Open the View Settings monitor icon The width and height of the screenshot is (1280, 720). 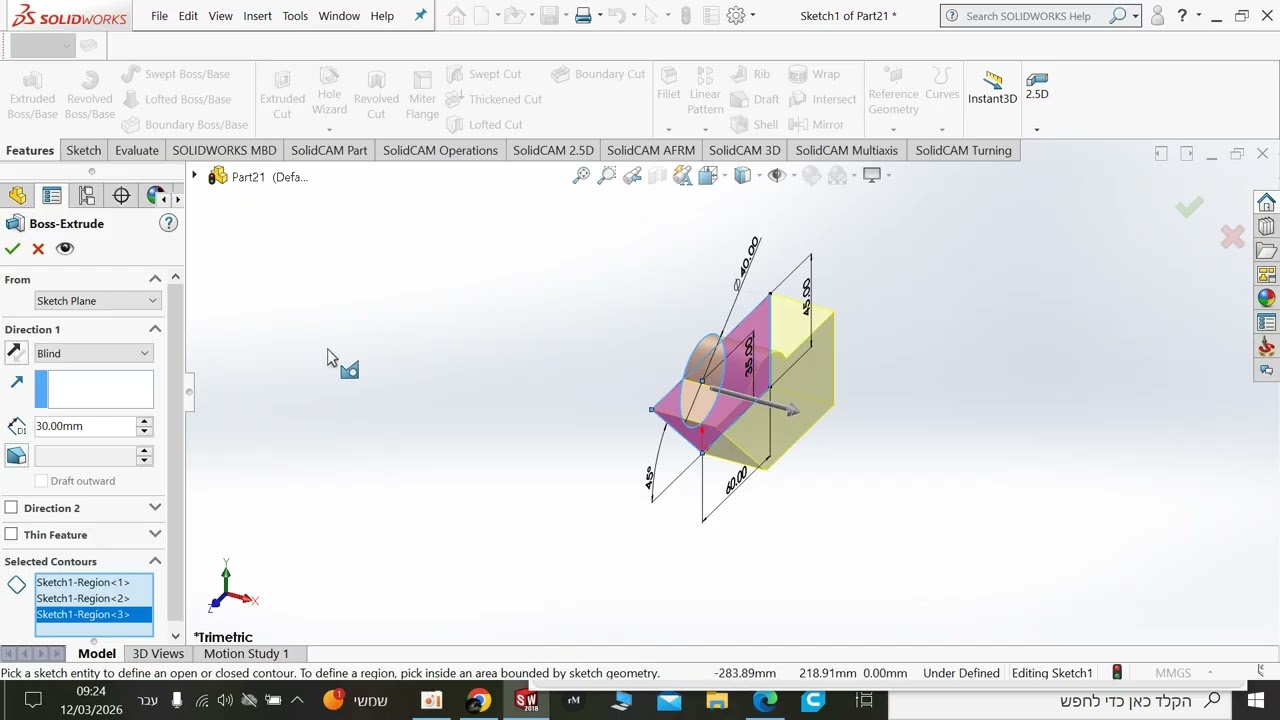coord(872,176)
